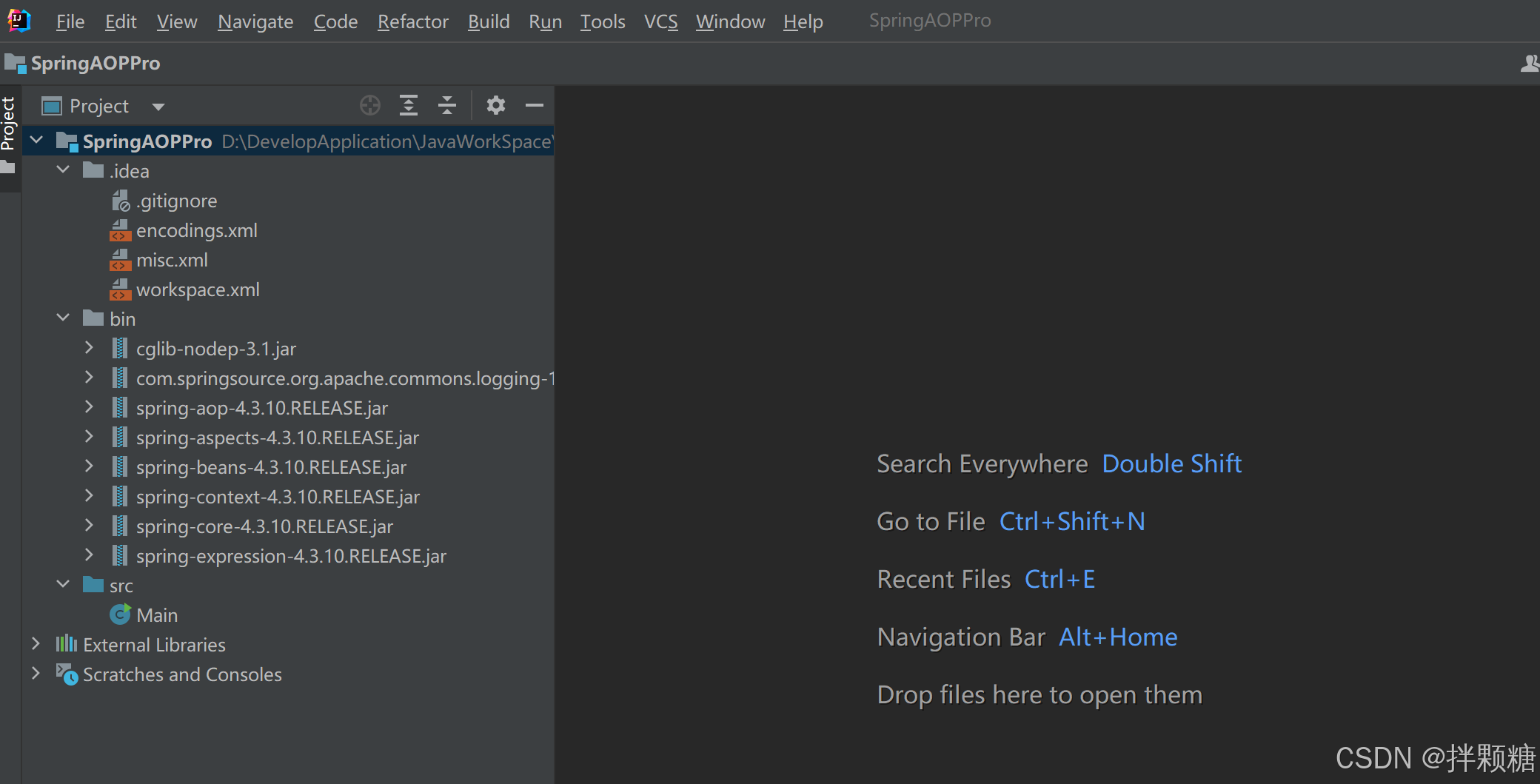Image resolution: width=1540 pixels, height=784 pixels.
Task: Click the SpringAOPPro module folder icon in tree
Action: pos(67,141)
